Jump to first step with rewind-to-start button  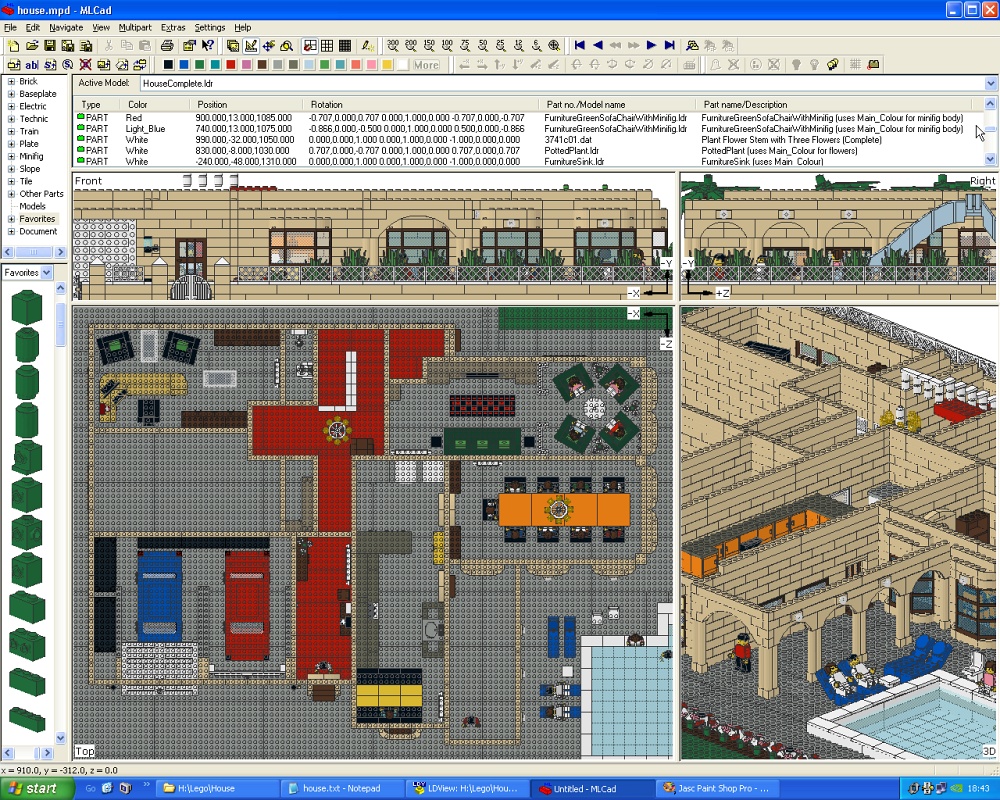580,46
